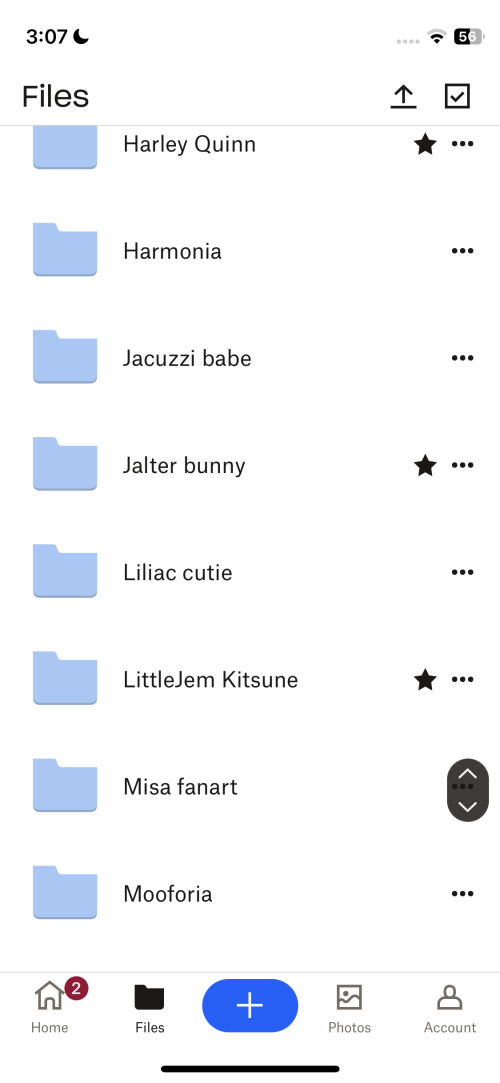Open the Account tab

450,1008
